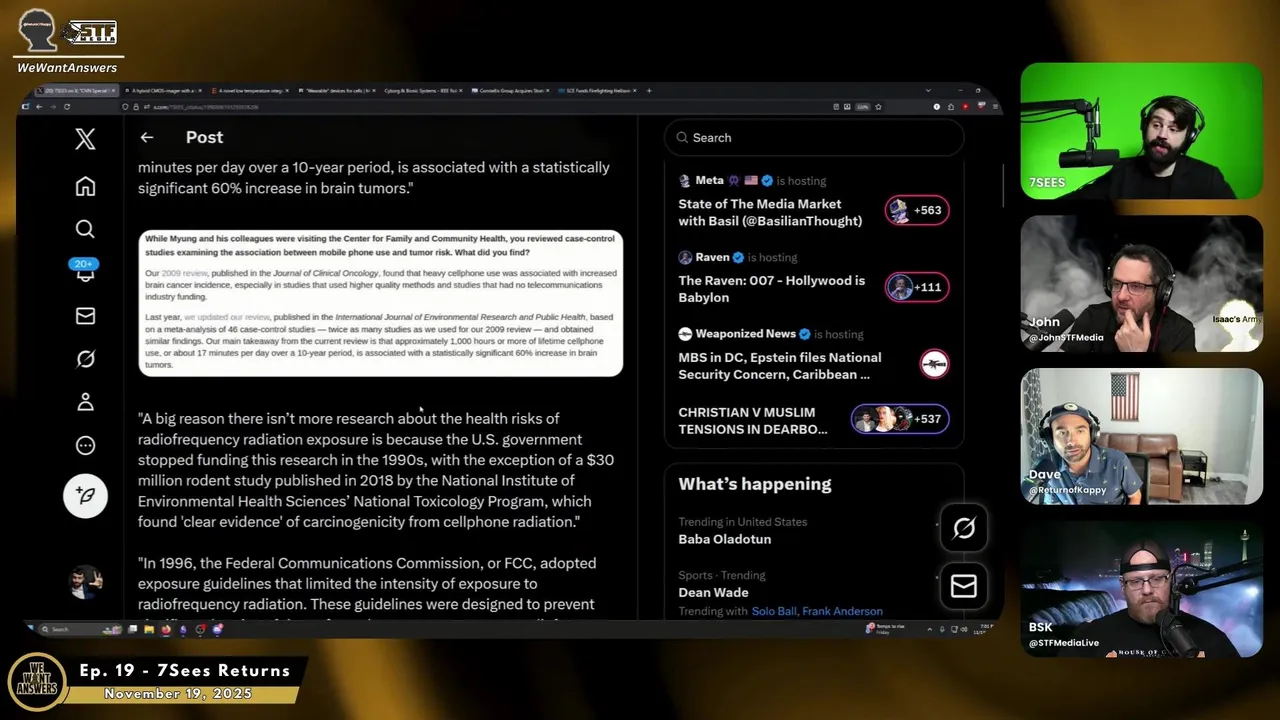Click the X logo in the sidebar
This screenshot has width=1280, height=720.
point(85,139)
